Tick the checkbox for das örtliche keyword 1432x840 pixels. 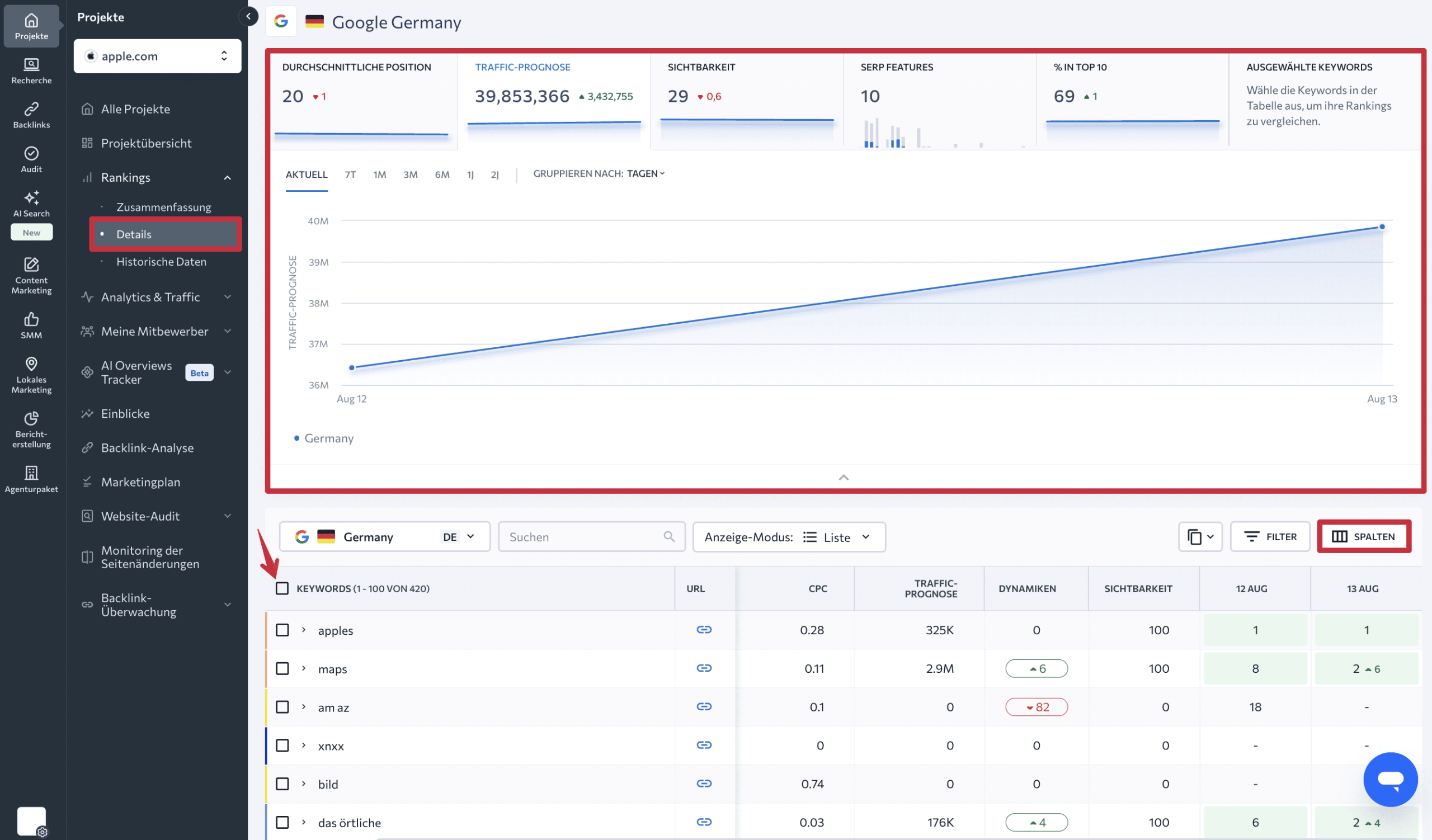[282, 823]
